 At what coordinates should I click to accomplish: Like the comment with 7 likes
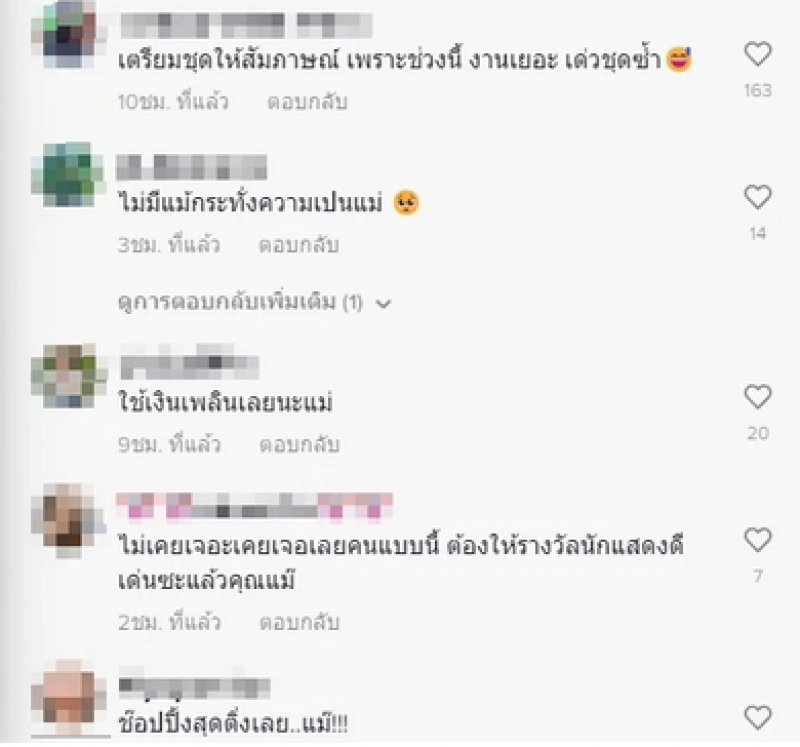coord(758,540)
